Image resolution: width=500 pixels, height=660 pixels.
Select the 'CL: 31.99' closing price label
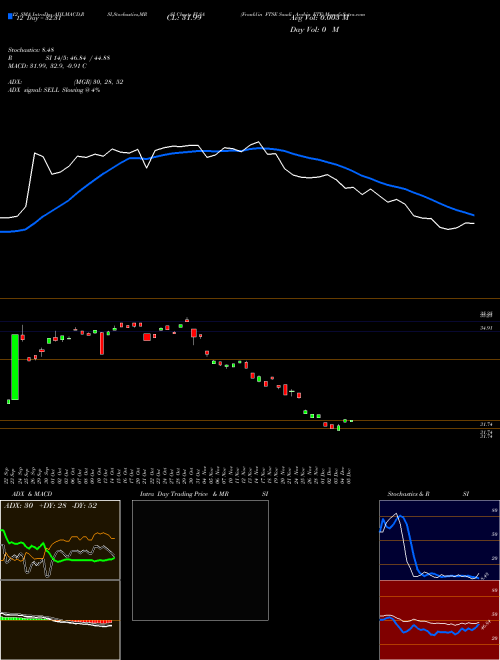tap(184, 18)
